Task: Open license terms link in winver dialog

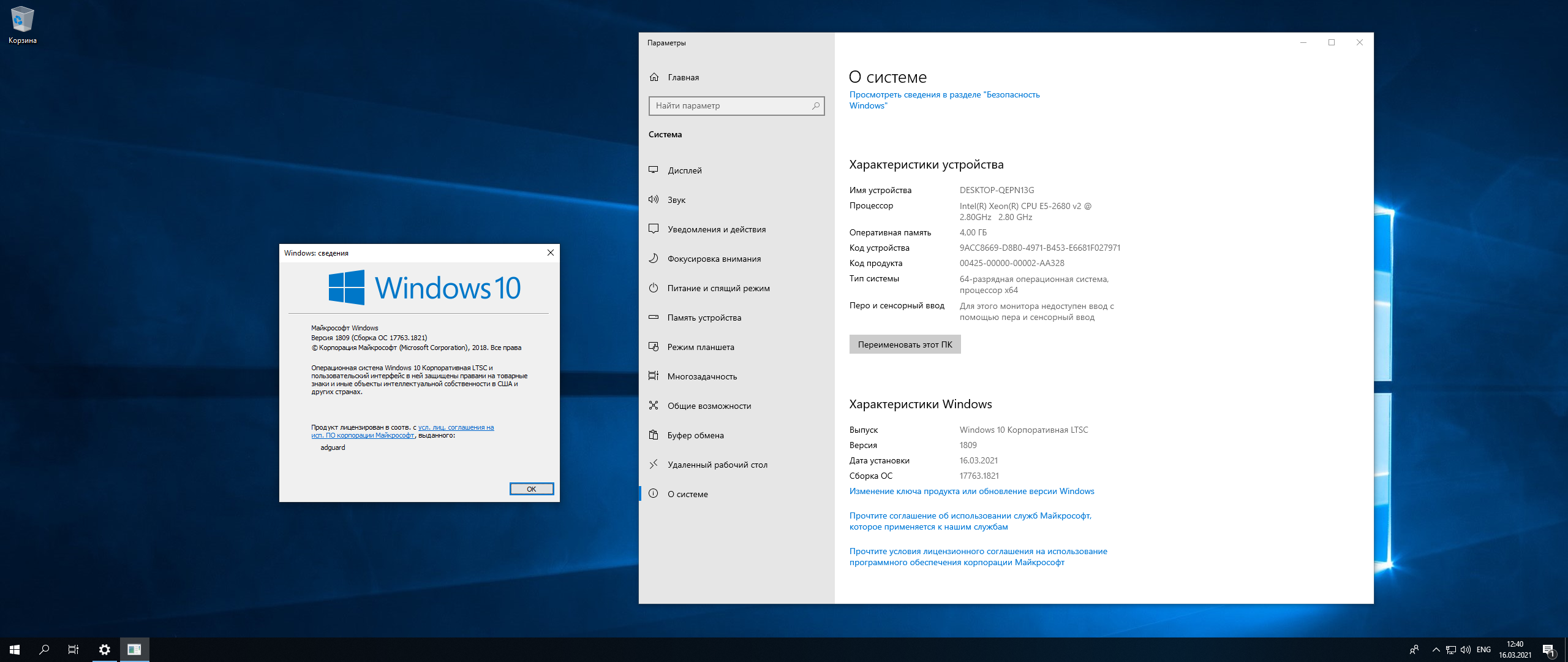Action: 402,432
